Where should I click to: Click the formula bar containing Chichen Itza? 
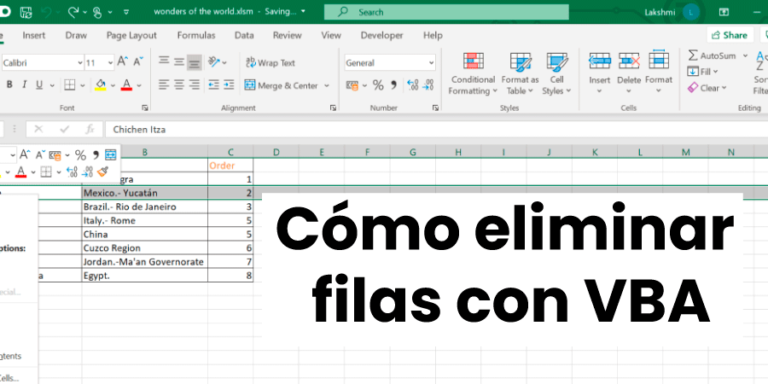(x=436, y=129)
